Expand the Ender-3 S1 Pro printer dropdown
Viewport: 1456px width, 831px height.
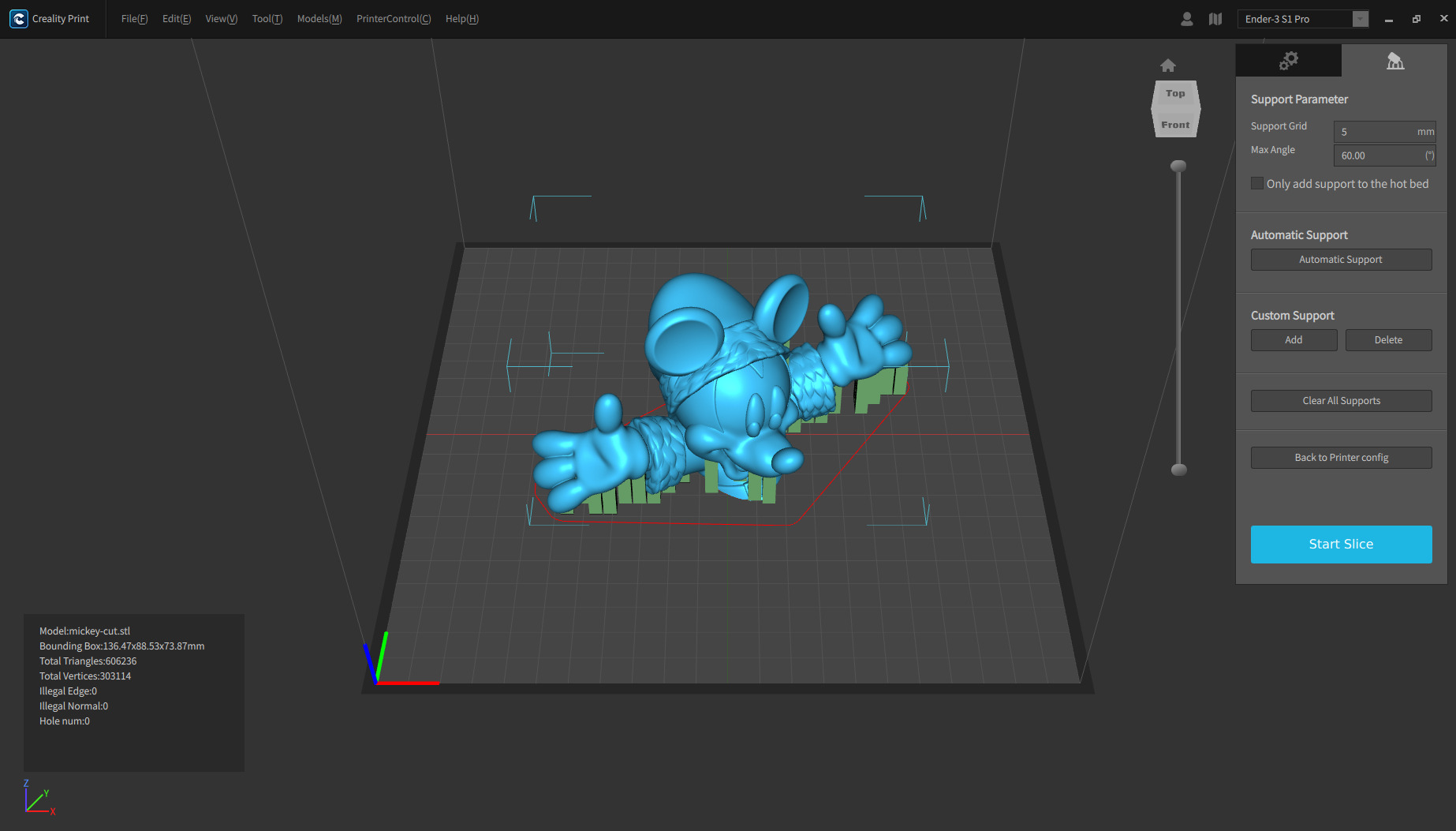[1361, 19]
